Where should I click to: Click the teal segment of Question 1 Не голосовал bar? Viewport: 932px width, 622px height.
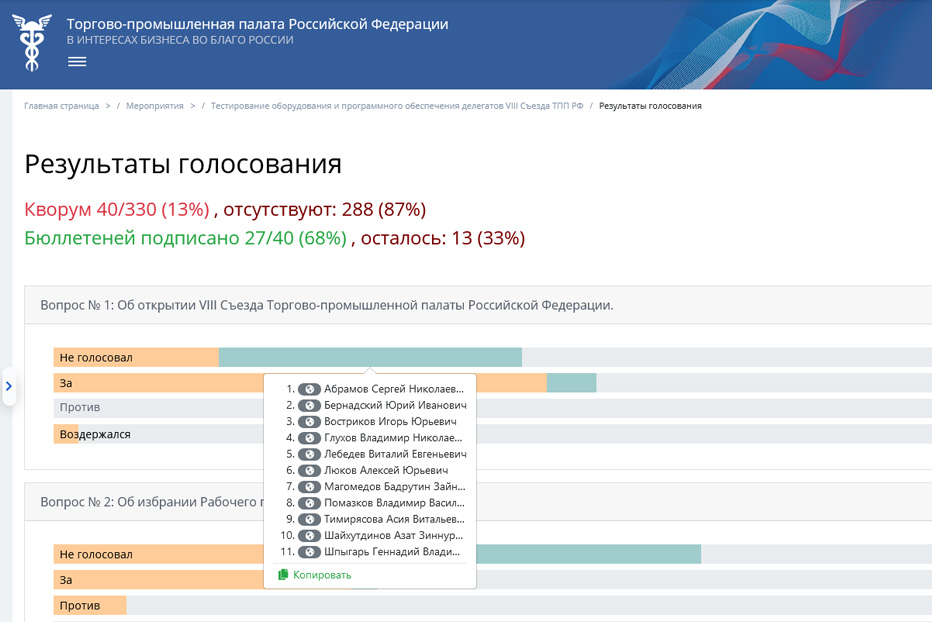point(370,357)
